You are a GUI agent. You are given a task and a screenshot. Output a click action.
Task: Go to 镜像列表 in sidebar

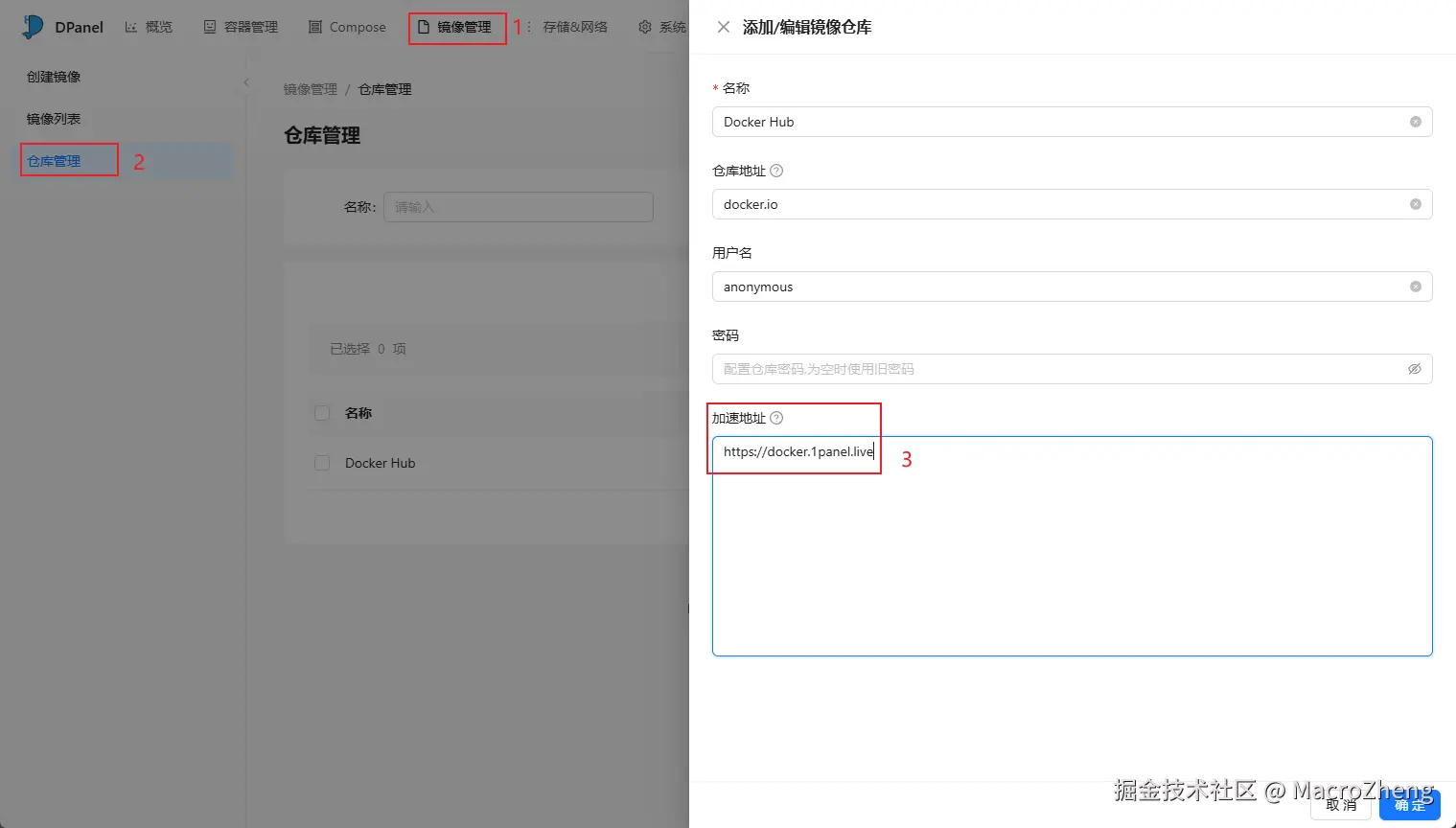click(x=54, y=119)
